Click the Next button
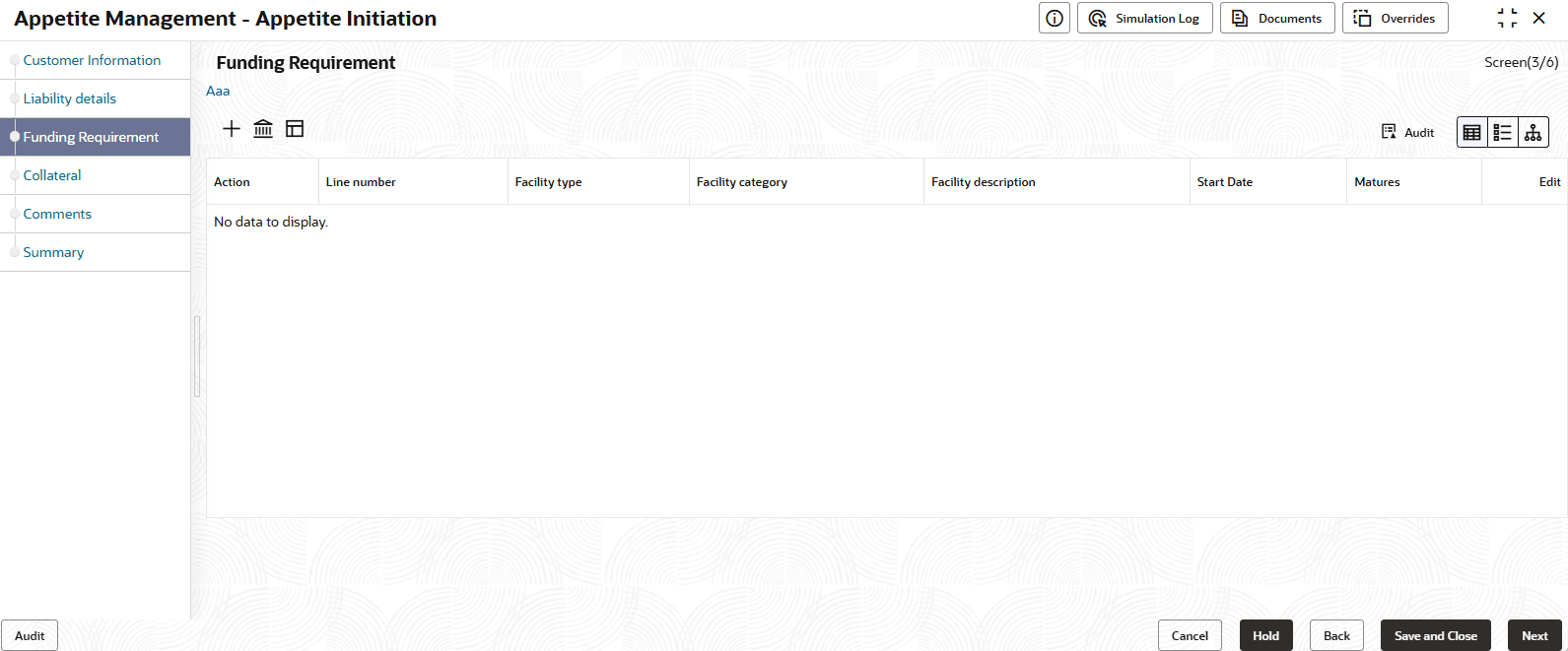The height and width of the screenshot is (651, 1568). pos(1534,635)
